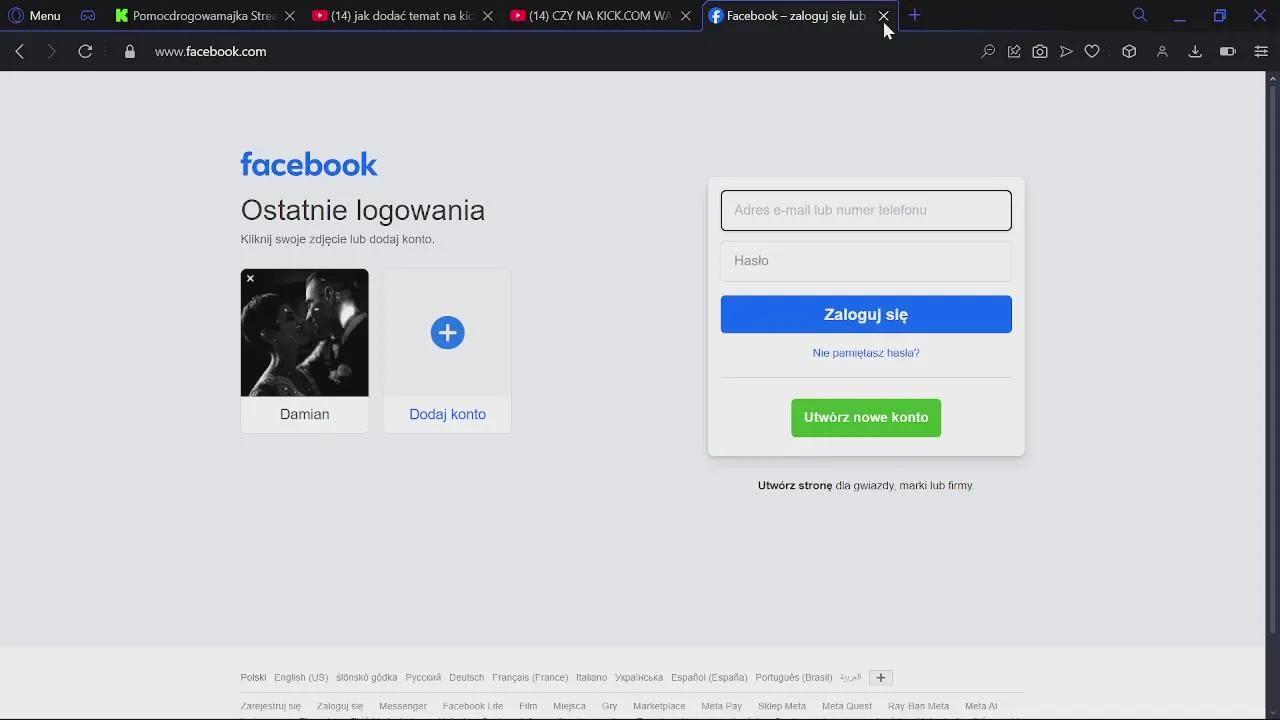
Task: Close the 'CZY NA KICK.COM' tab
Action: pos(686,16)
